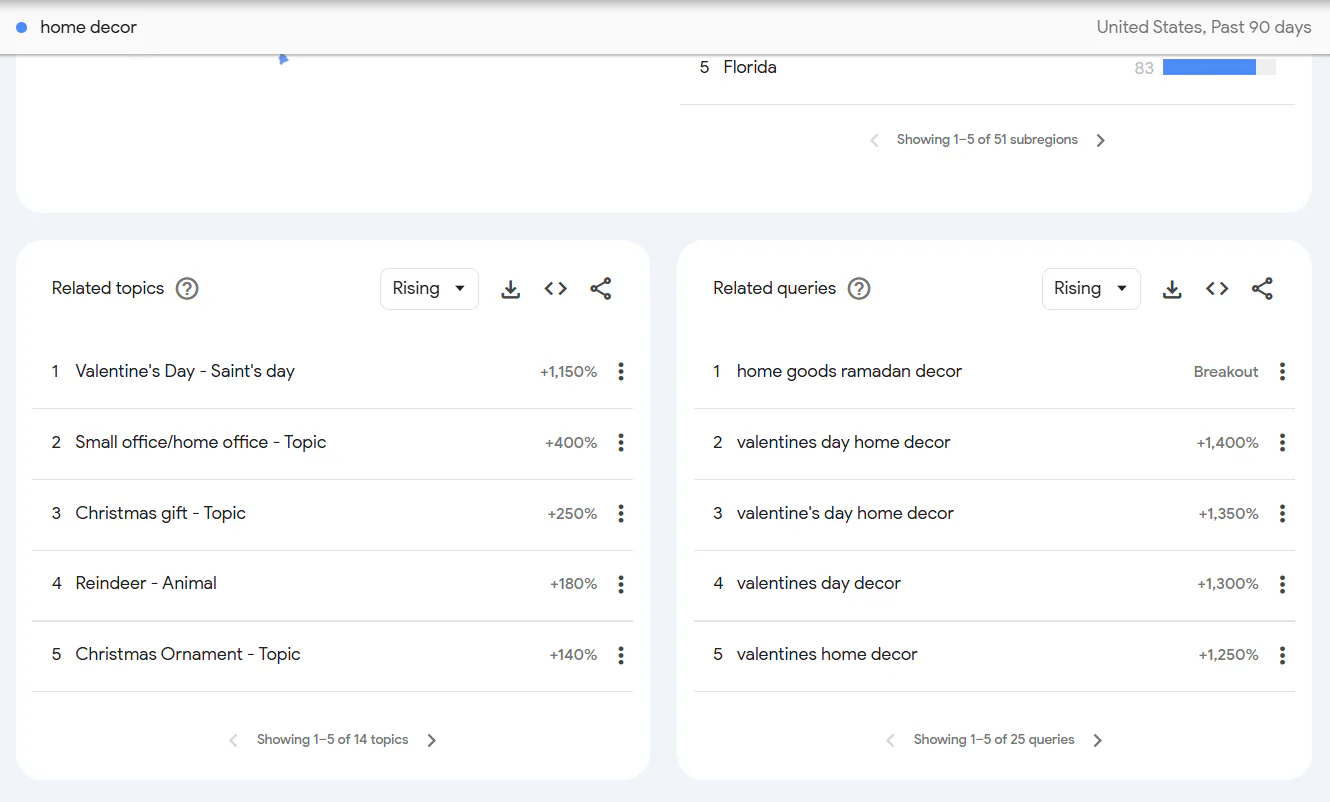Open more options for Valentine's Day - Saint's day
The width and height of the screenshot is (1330, 802).
tap(621, 372)
